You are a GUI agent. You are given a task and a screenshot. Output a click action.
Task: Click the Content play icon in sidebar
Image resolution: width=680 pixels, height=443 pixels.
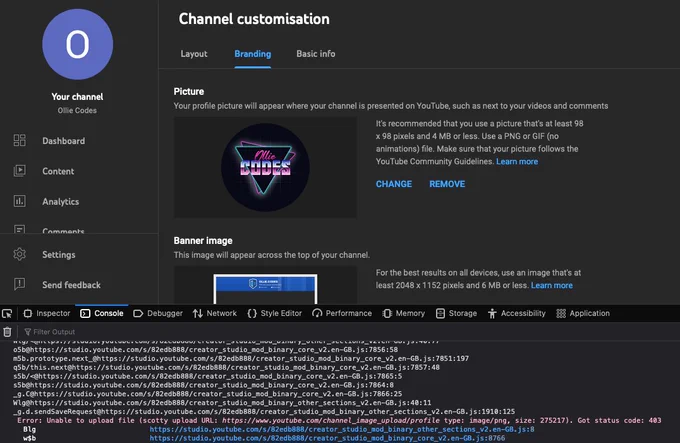(x=20, y=171)
